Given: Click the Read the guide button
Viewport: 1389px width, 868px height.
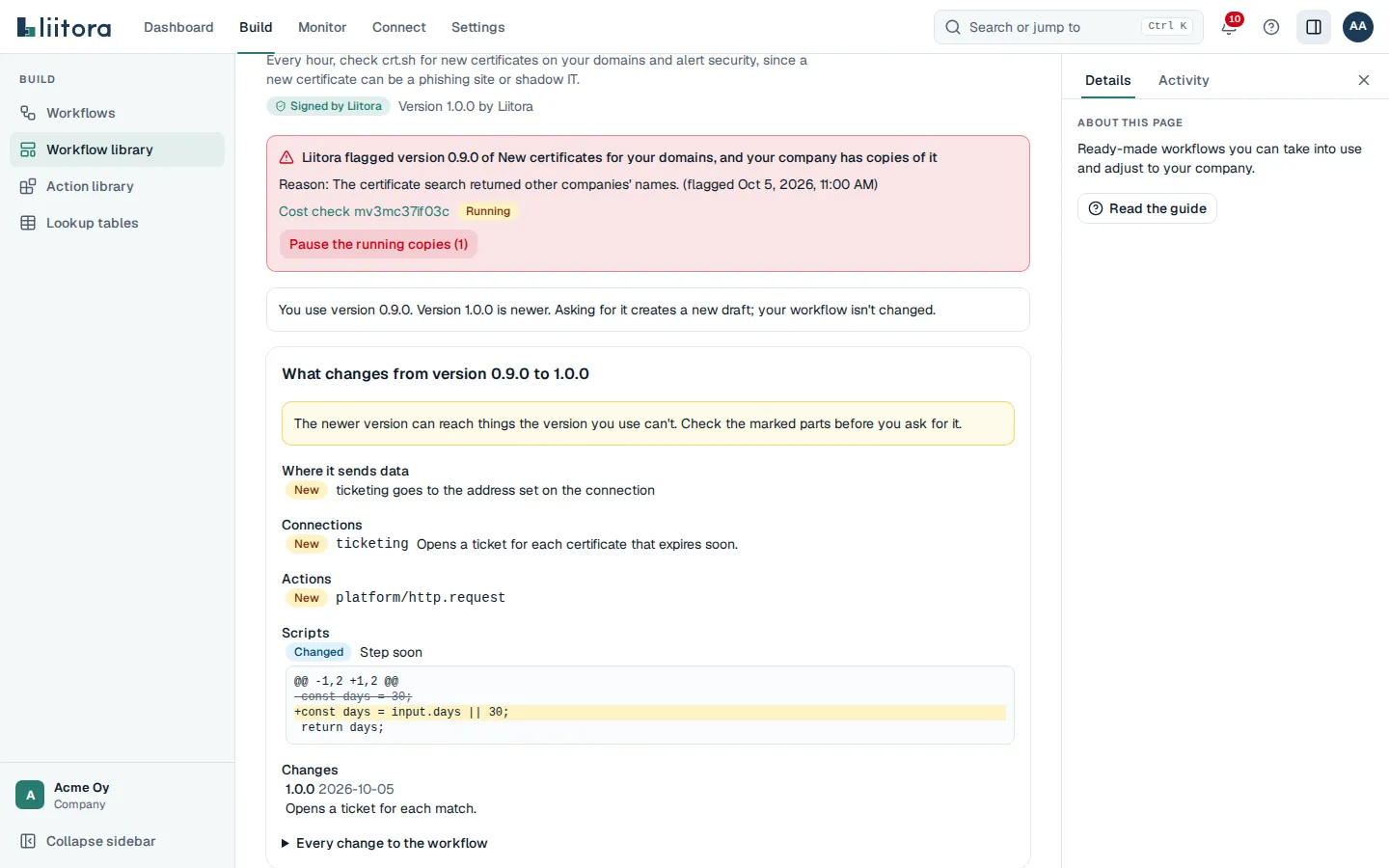Looking at the screenshot, I should [x=1147, y=208].
